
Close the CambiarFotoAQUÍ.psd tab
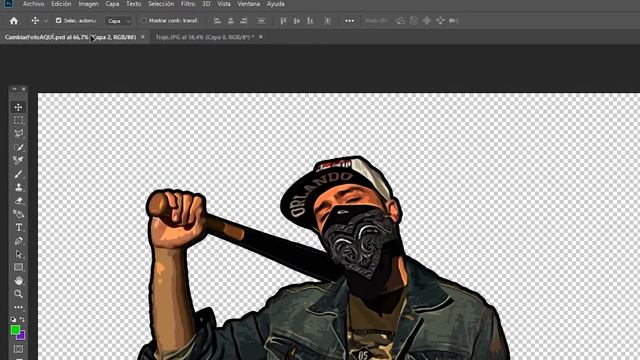click(142, 37)
